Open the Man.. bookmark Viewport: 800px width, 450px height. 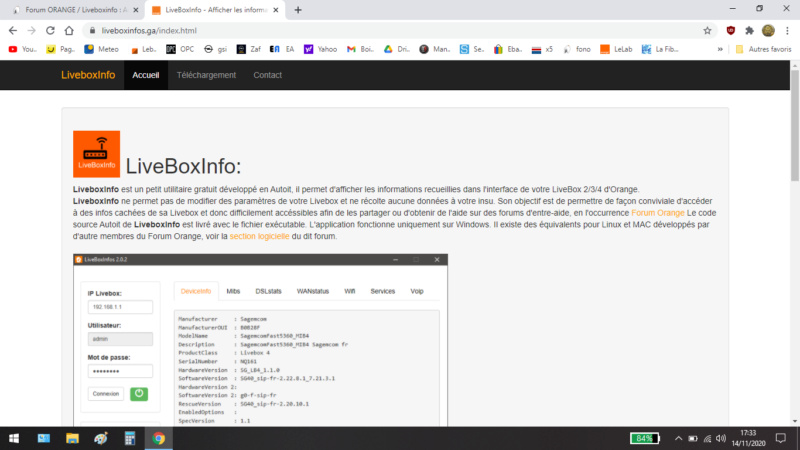click(435, 49)
